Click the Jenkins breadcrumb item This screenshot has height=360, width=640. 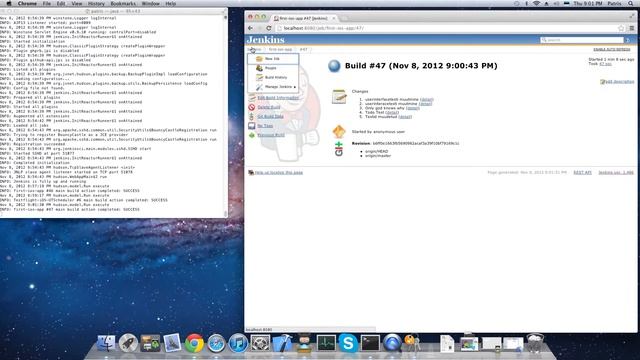[254, 49]
